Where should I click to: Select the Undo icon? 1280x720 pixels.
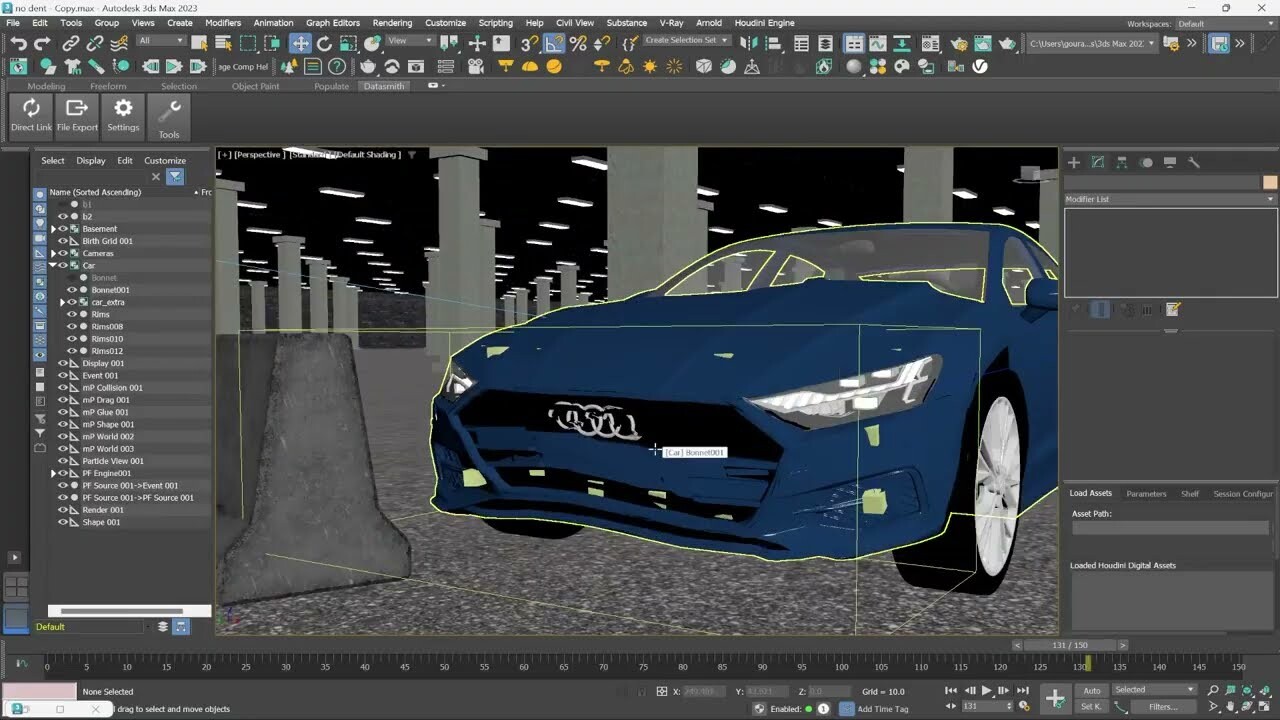pos(17,41)
